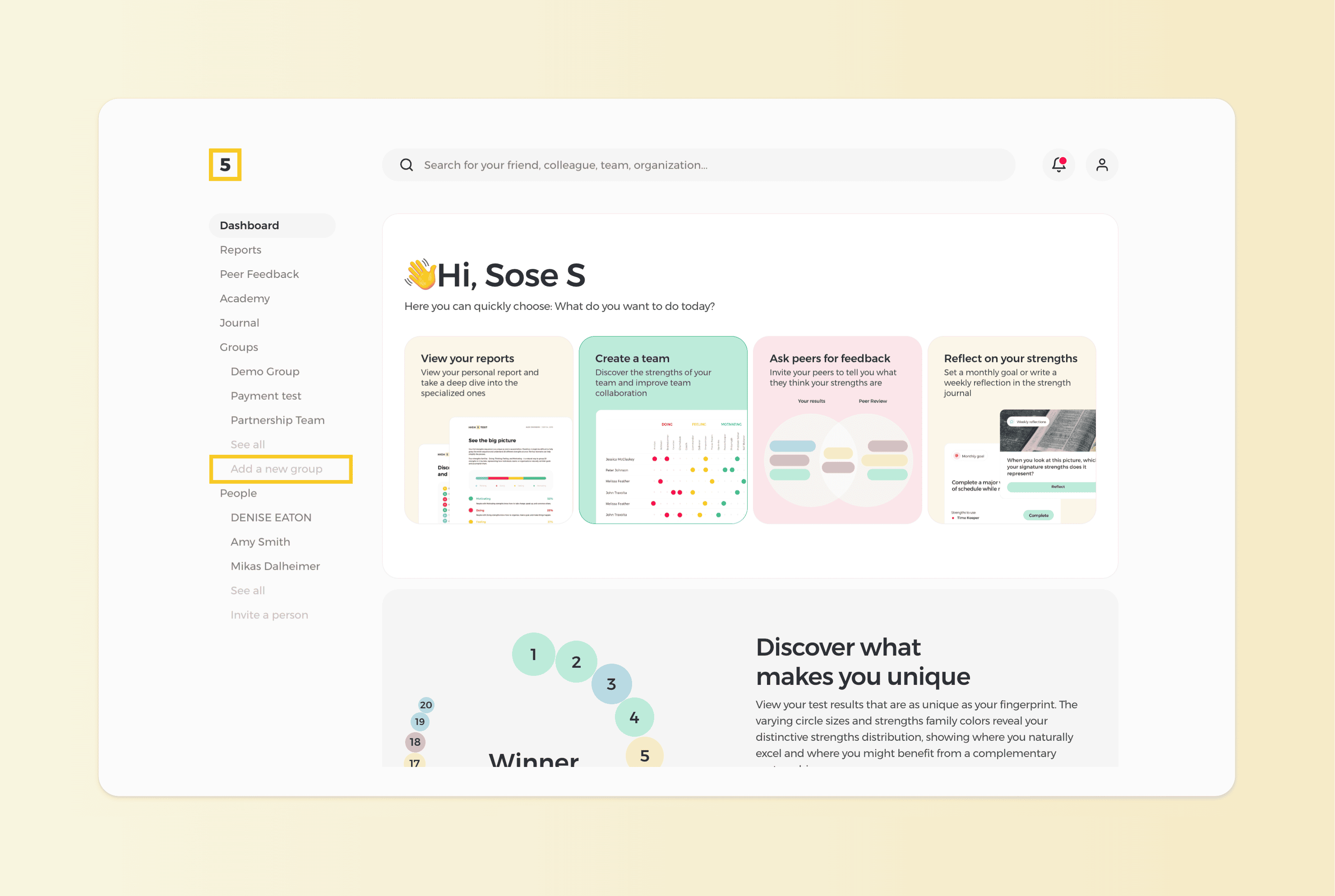See all groups in sidebar
Image resolution: width=1335 pixels, height=896 pixels.
point(247,444)
